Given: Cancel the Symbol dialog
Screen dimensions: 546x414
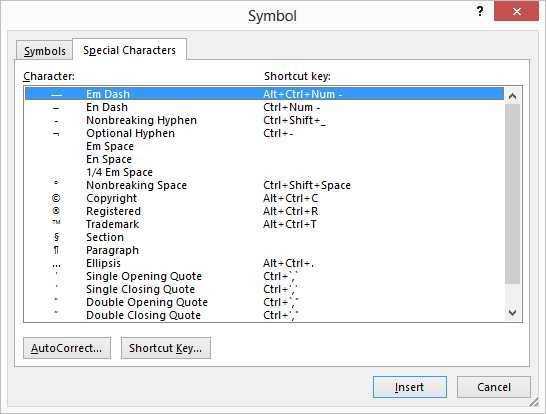Looking at the screenshot, I should pos(493,387).
